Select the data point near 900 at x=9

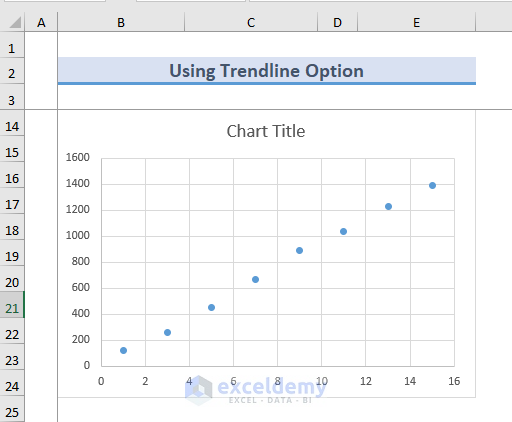pyautogui.click(x=299, y=250)
